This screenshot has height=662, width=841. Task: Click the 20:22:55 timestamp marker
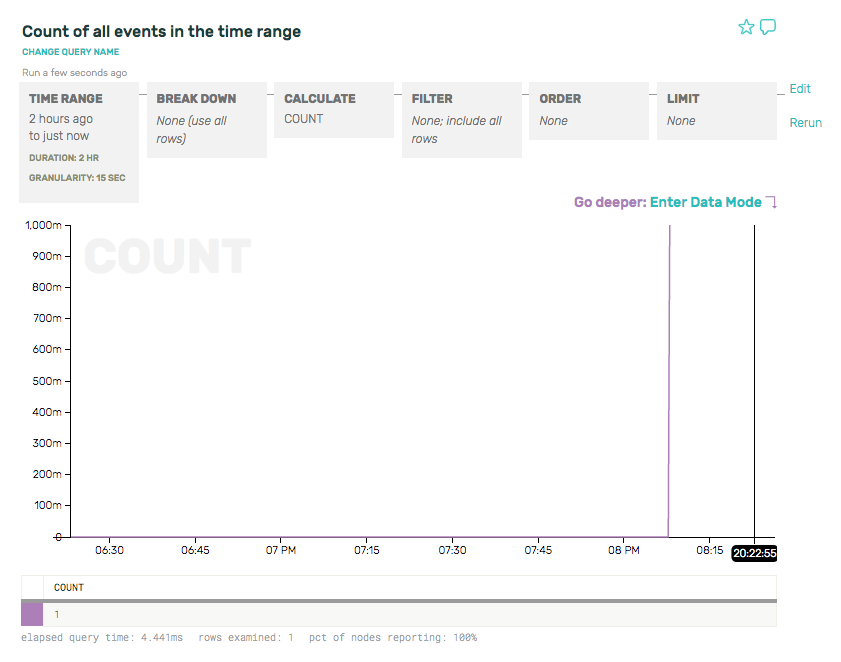[754, 552]
